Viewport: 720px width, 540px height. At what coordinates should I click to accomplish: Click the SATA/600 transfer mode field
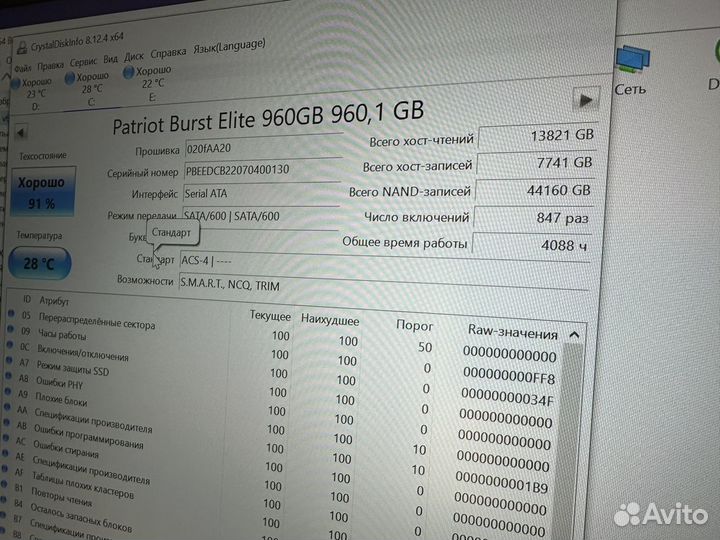pos(260,217)
